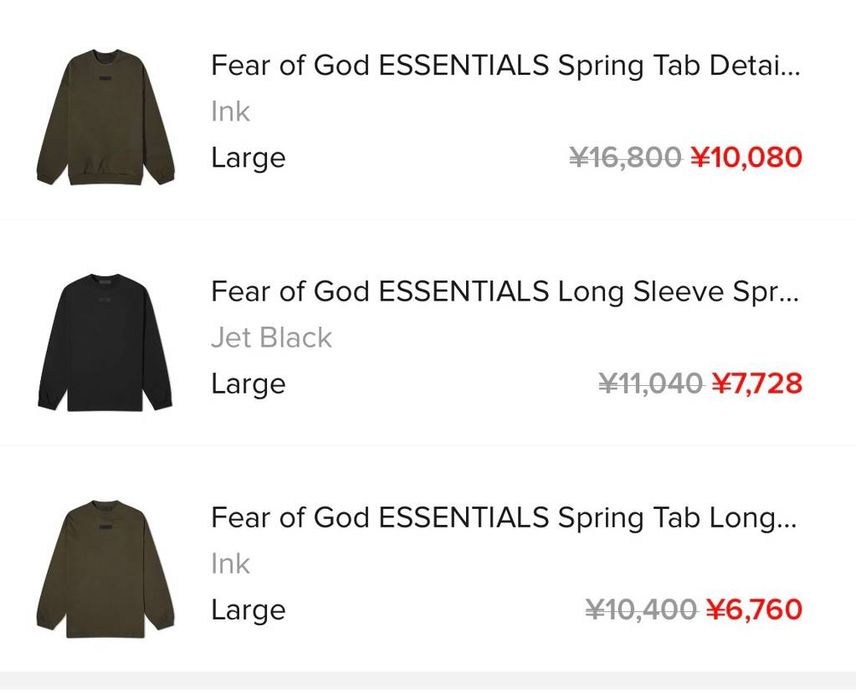Click the crossed-out price ¥16,800
Screen dimensions: 856x695
(x=625, y=157)
